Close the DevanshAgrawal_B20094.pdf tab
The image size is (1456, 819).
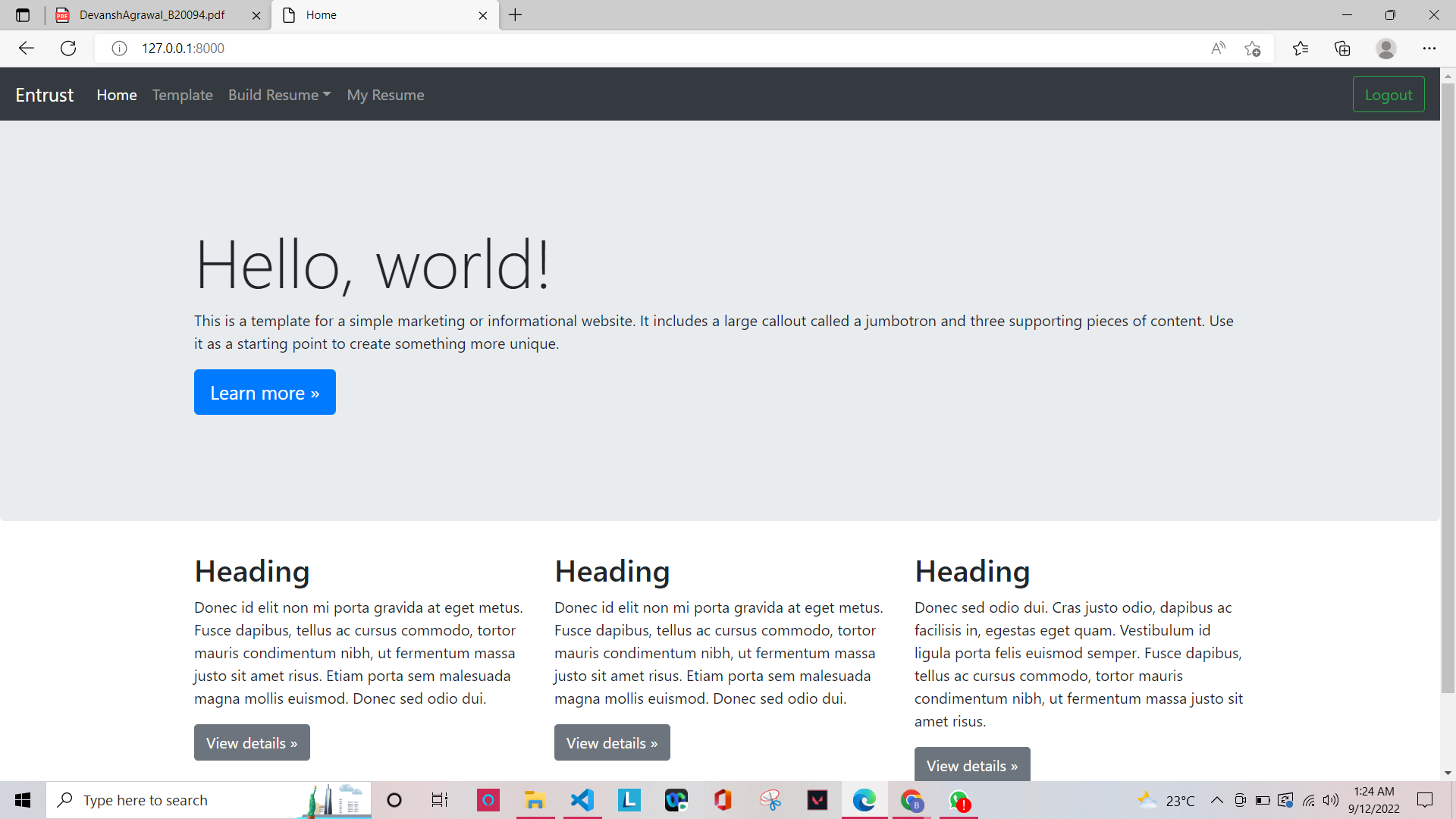click(x=256, y=15)
